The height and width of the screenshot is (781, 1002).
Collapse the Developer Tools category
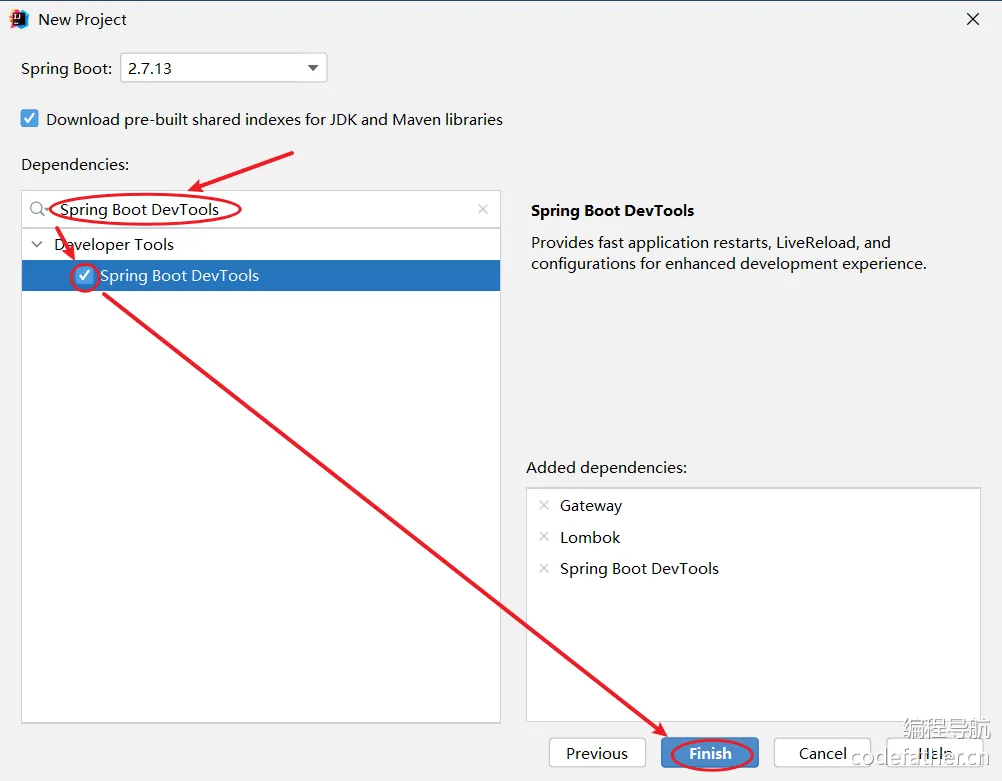(x=37, y=244)
